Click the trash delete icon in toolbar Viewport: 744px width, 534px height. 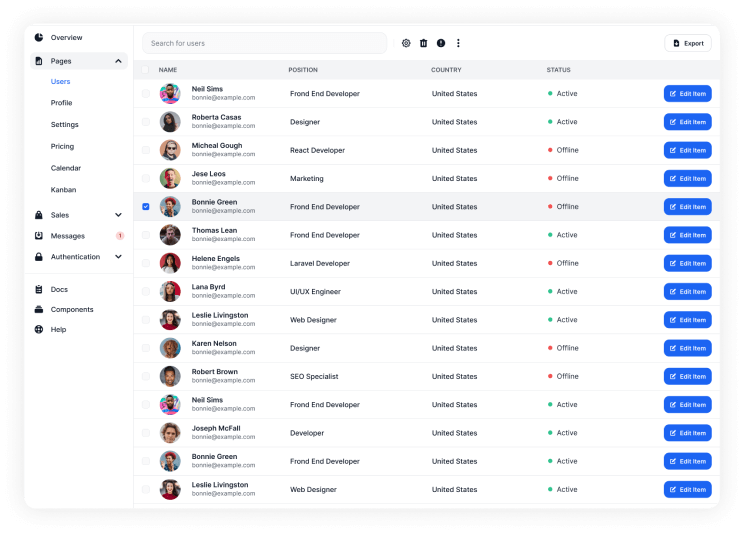423,43
